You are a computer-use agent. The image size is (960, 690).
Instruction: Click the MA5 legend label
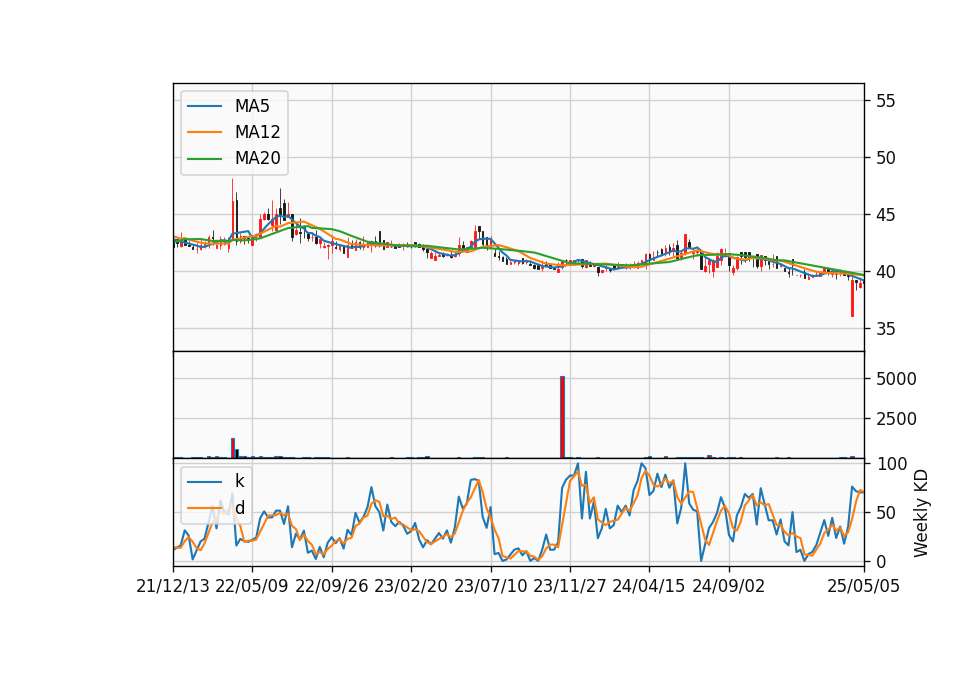[252, 106]
